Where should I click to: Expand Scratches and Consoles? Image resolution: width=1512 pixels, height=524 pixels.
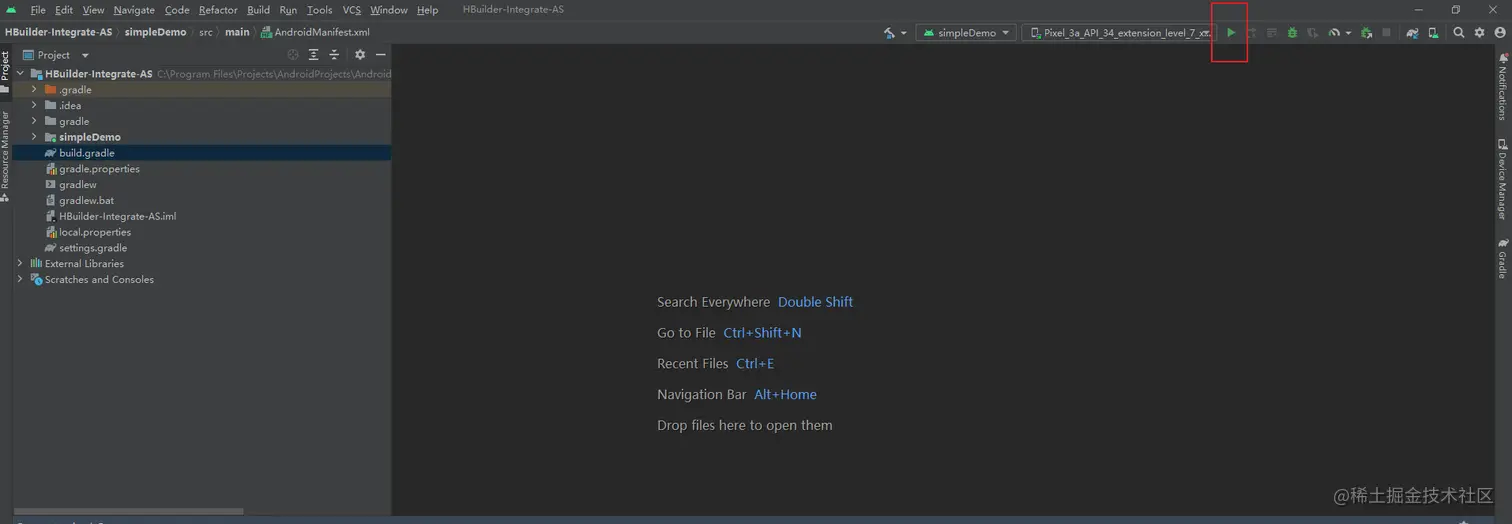tap(20, 279)
